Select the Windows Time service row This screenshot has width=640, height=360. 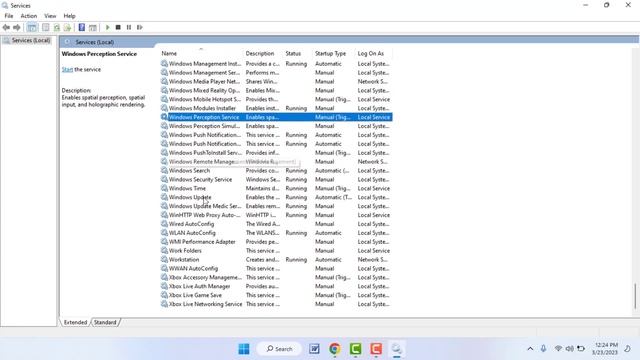[x=276, y=188]
